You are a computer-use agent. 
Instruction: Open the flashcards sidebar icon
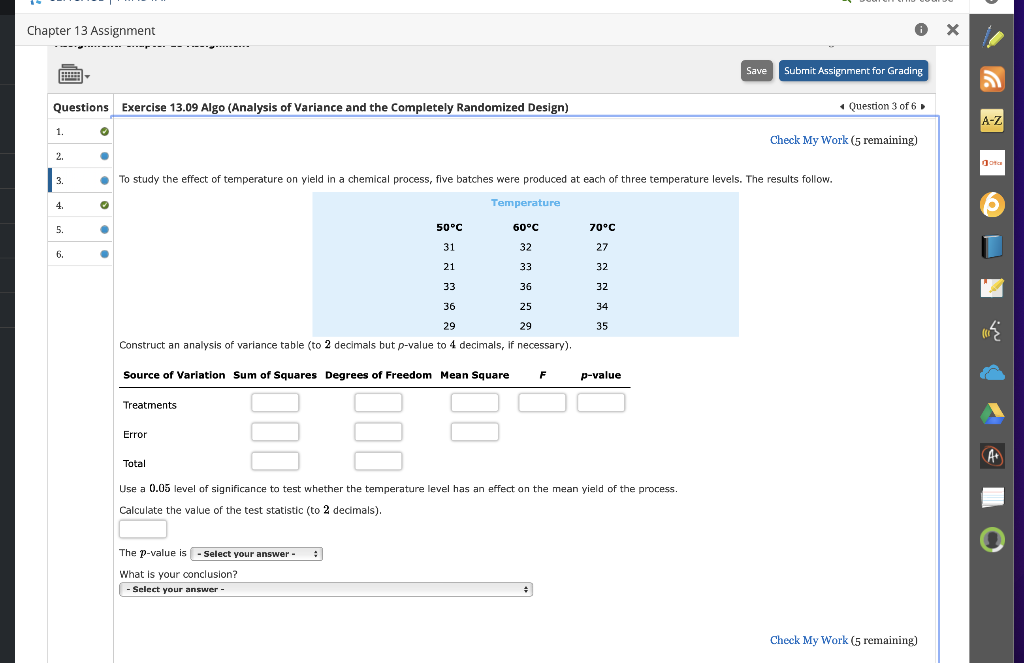(992, 498)
